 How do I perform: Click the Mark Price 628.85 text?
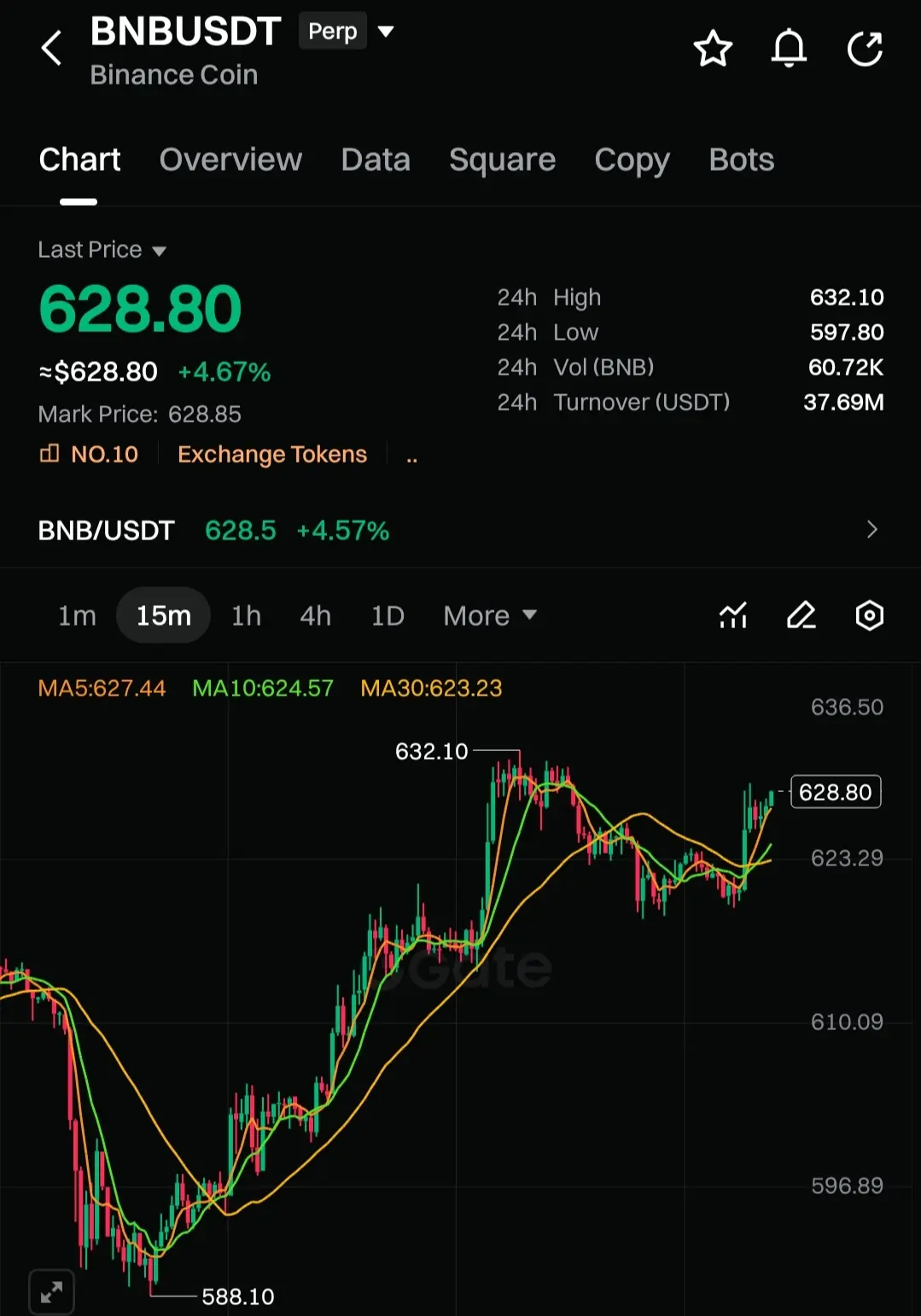140,414
